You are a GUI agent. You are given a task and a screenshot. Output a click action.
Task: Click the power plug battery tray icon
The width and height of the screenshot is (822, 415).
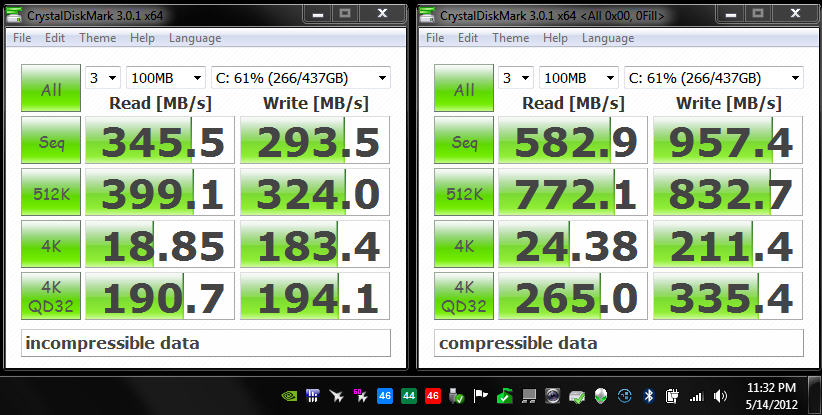coord(672,396)
